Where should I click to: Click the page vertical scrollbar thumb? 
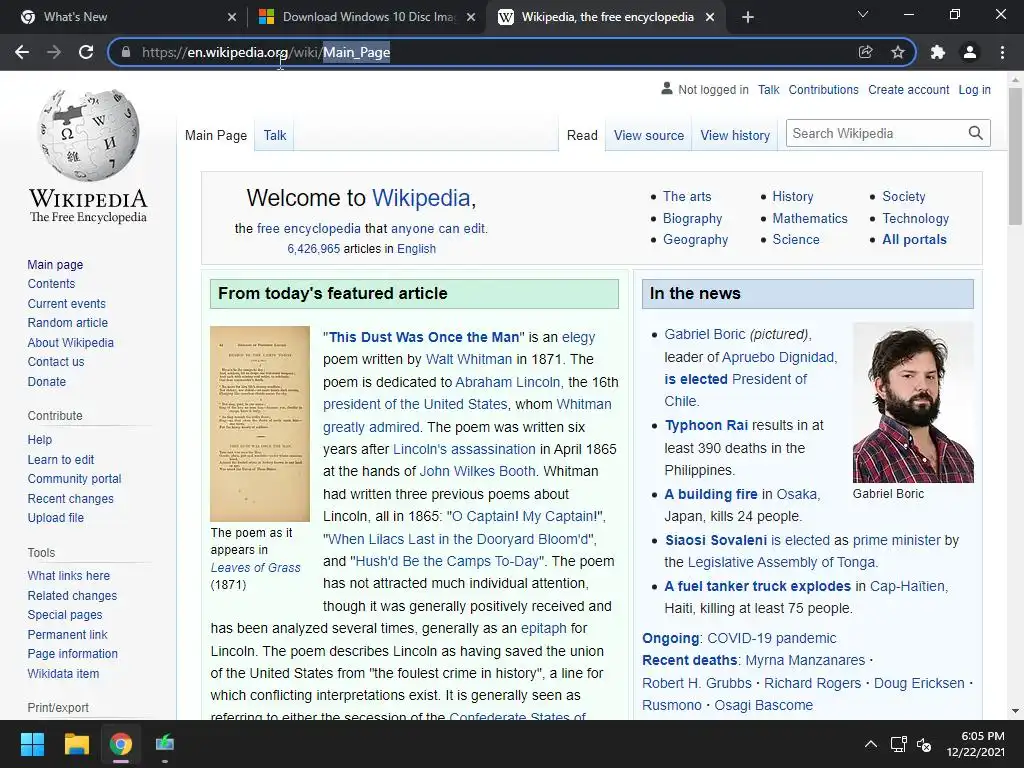pyautogui.click(x=1015, y=157)
